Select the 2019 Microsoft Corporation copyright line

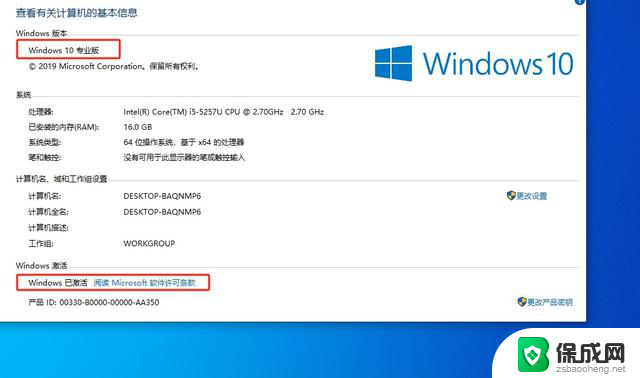point(114,66)
